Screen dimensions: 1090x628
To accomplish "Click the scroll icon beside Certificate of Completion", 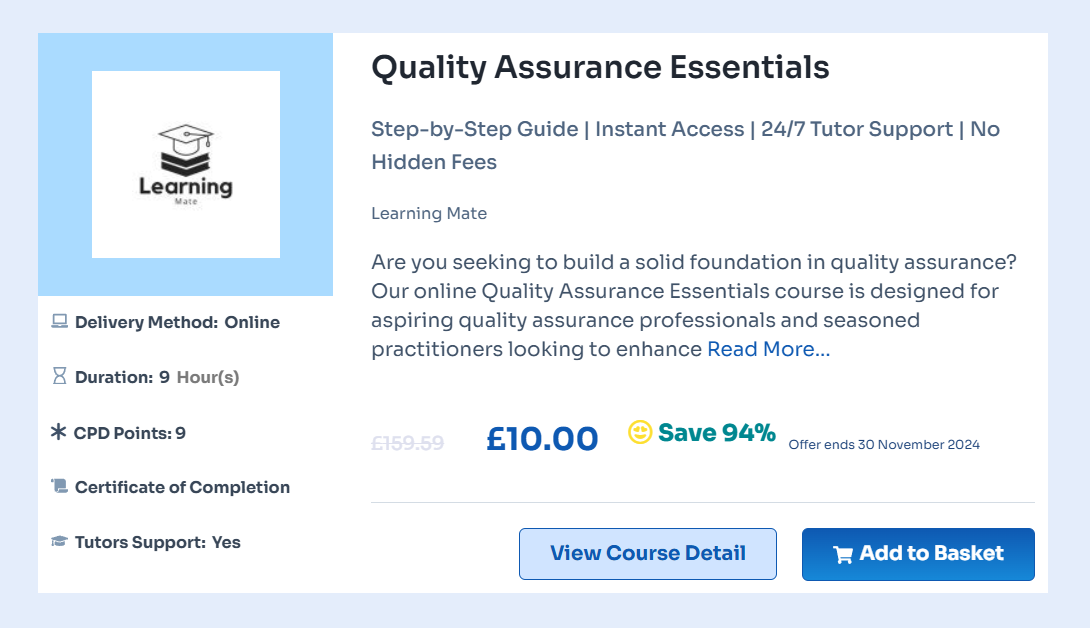I will (59, 487).
